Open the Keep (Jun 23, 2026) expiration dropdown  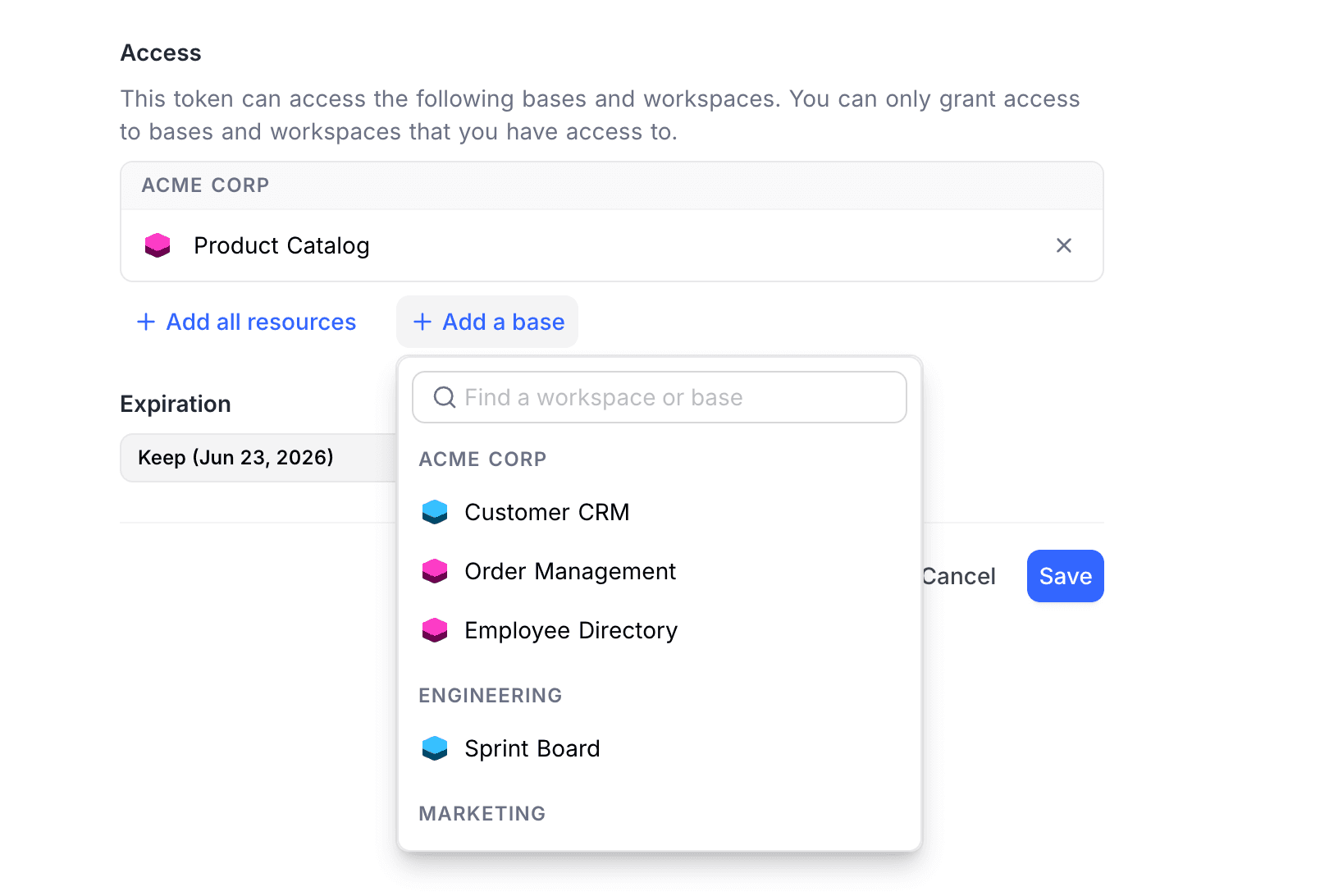pos(235,457)
